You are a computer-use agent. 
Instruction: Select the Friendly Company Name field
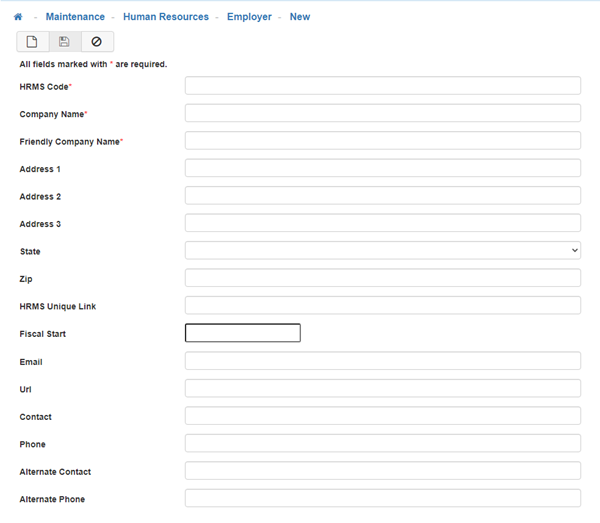[382, 141]
